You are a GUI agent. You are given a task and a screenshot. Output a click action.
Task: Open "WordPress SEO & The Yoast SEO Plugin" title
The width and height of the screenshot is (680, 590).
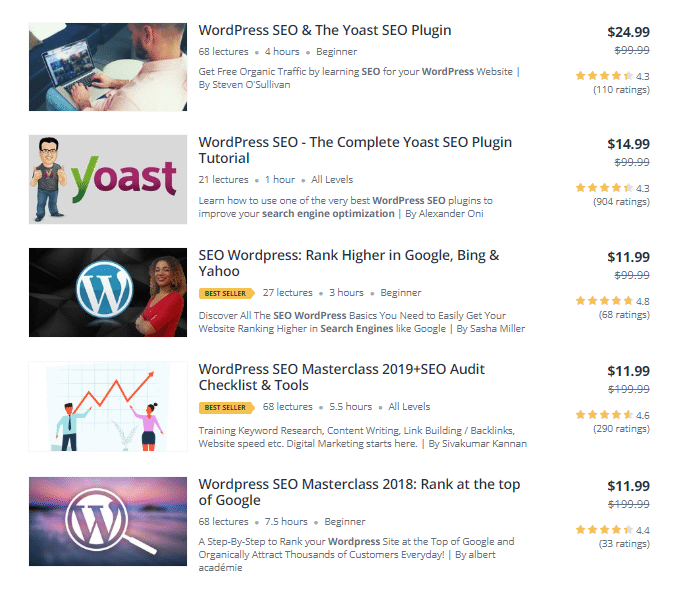coord(325,30)
